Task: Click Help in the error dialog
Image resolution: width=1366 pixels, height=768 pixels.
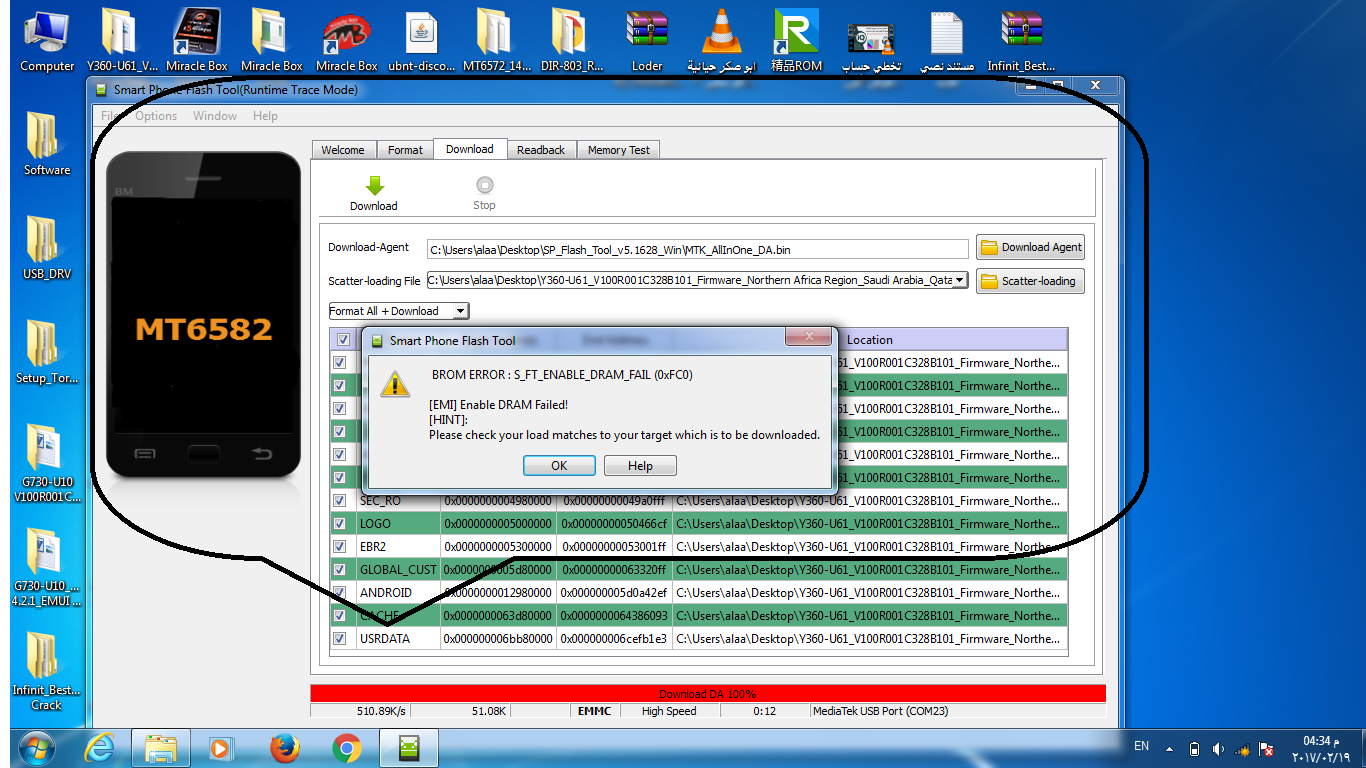Action: pyautogui.click(x=640, y=466)
